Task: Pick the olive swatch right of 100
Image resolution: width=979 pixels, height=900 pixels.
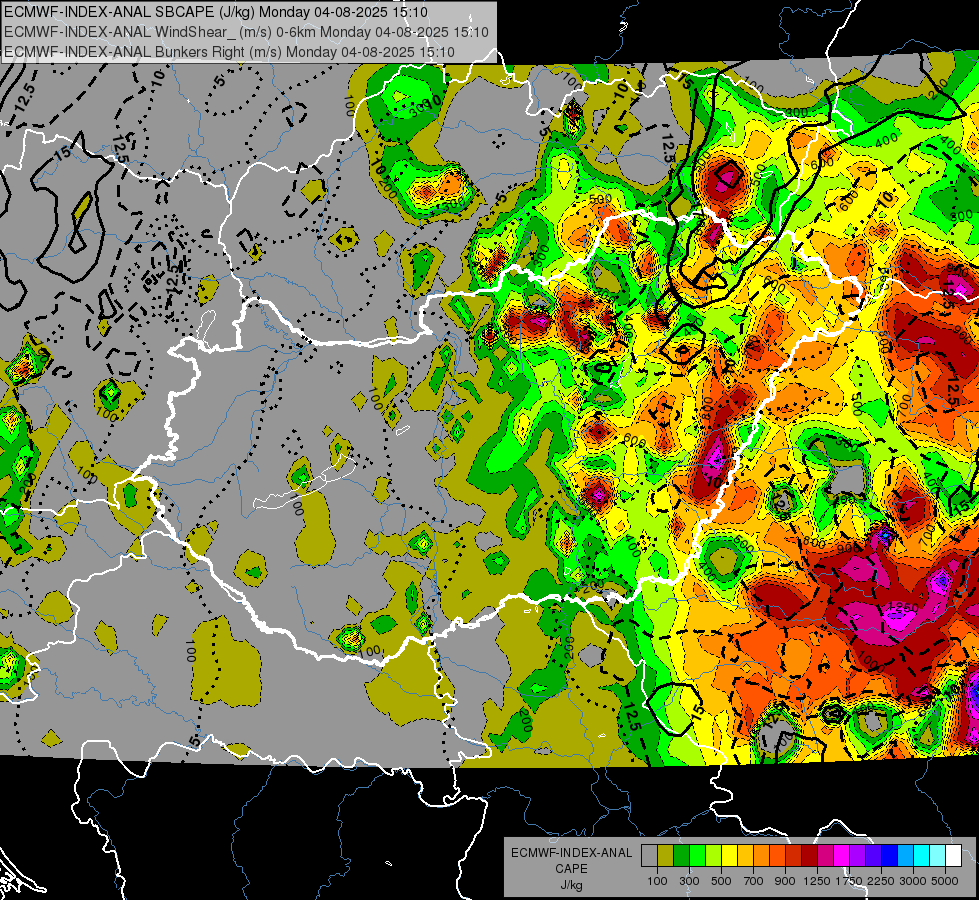Action: [666, 855]
